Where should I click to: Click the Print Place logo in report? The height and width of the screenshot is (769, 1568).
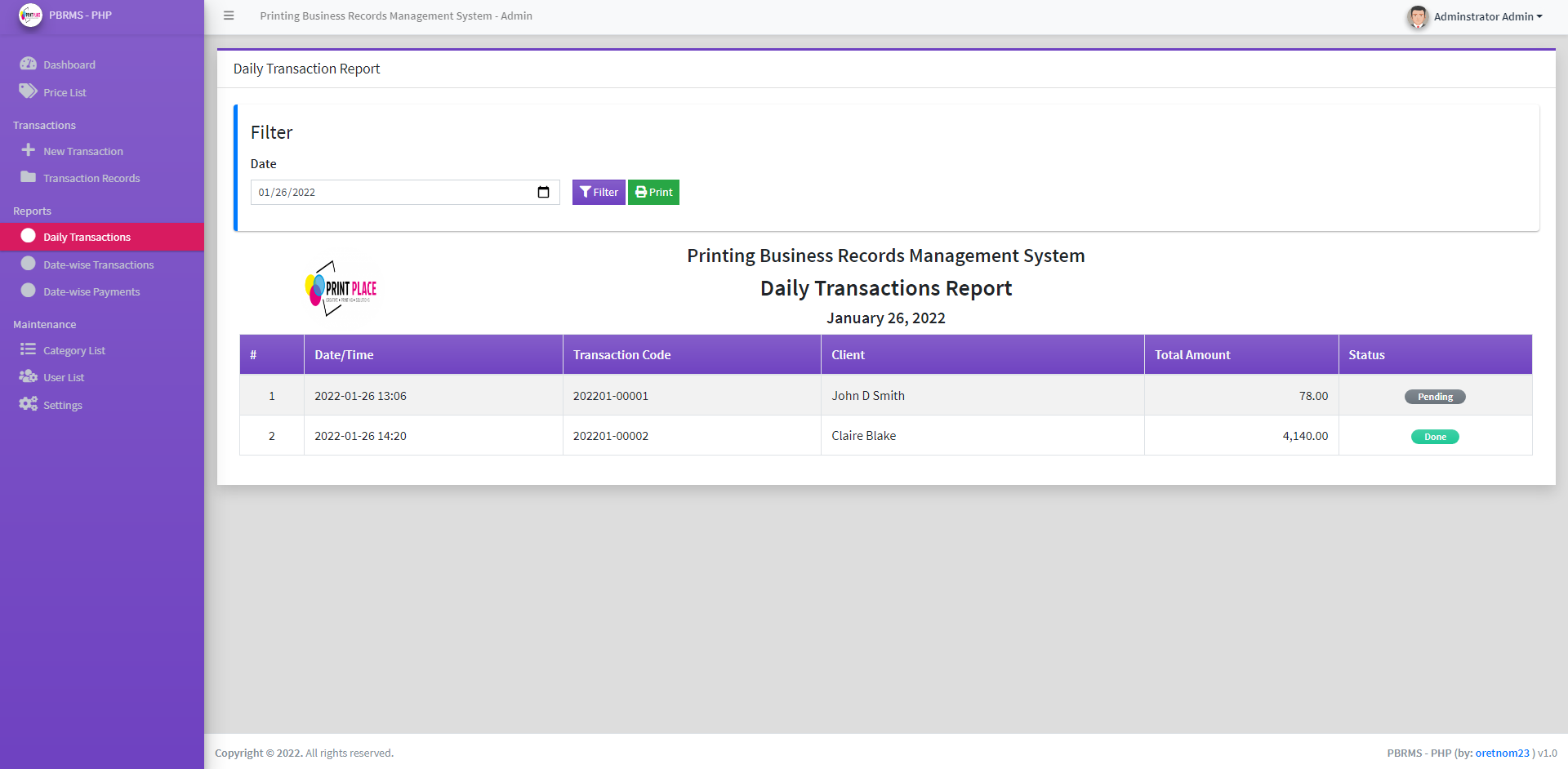[341, 288]
